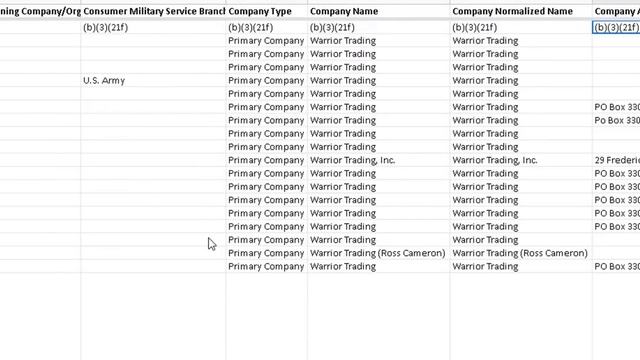
Task: Click (b)(3)(21f) in Military Service Branch column
Action: [153, 27]
